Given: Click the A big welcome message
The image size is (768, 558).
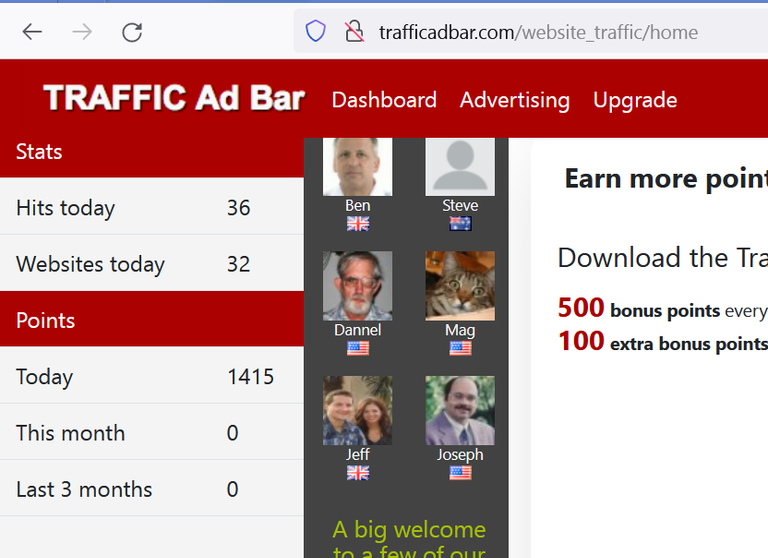Looking at the screenshot, I should (x=409, y=539).
